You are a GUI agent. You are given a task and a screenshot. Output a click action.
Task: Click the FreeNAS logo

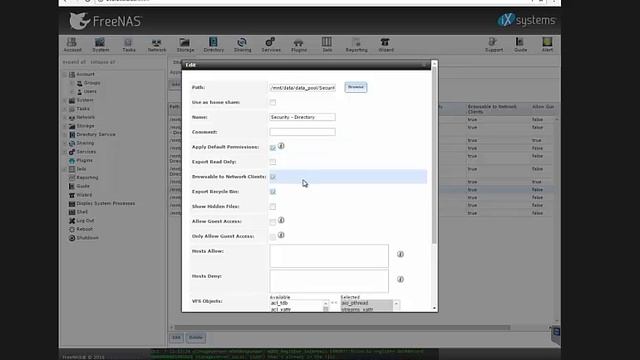click(105, 21)
